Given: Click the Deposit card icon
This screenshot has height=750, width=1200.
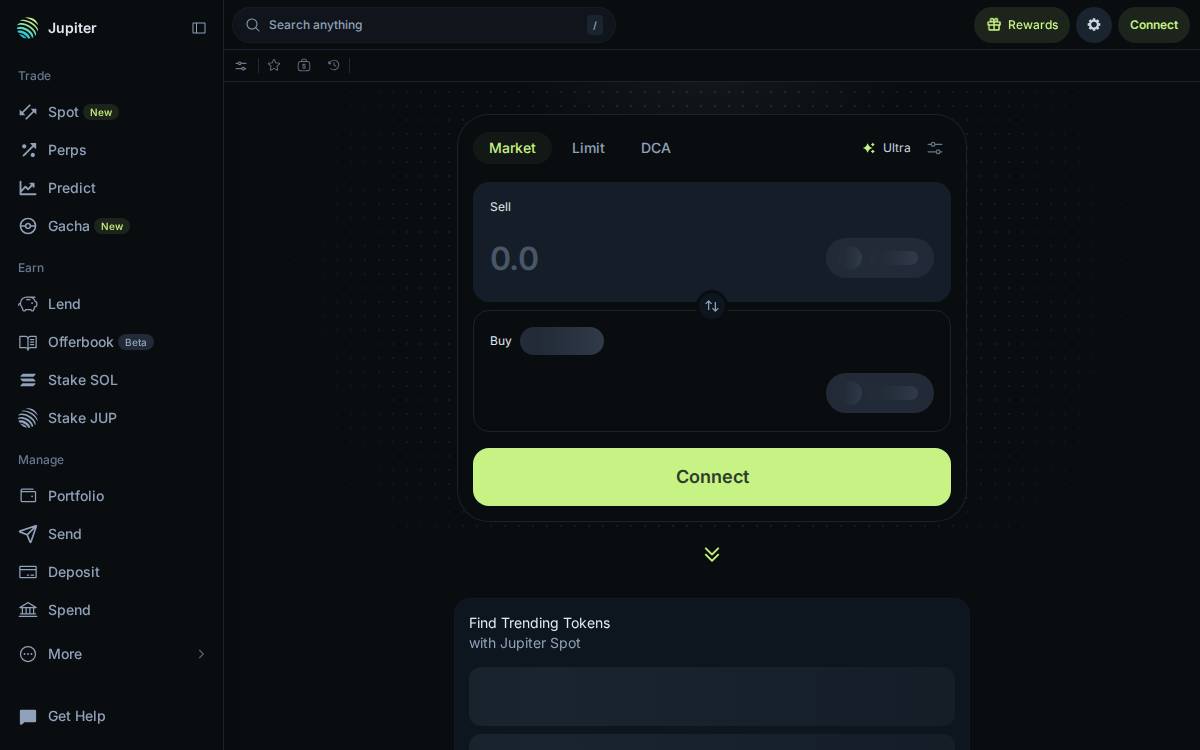Looking at the screenshot, I should (x=28, y=572).
